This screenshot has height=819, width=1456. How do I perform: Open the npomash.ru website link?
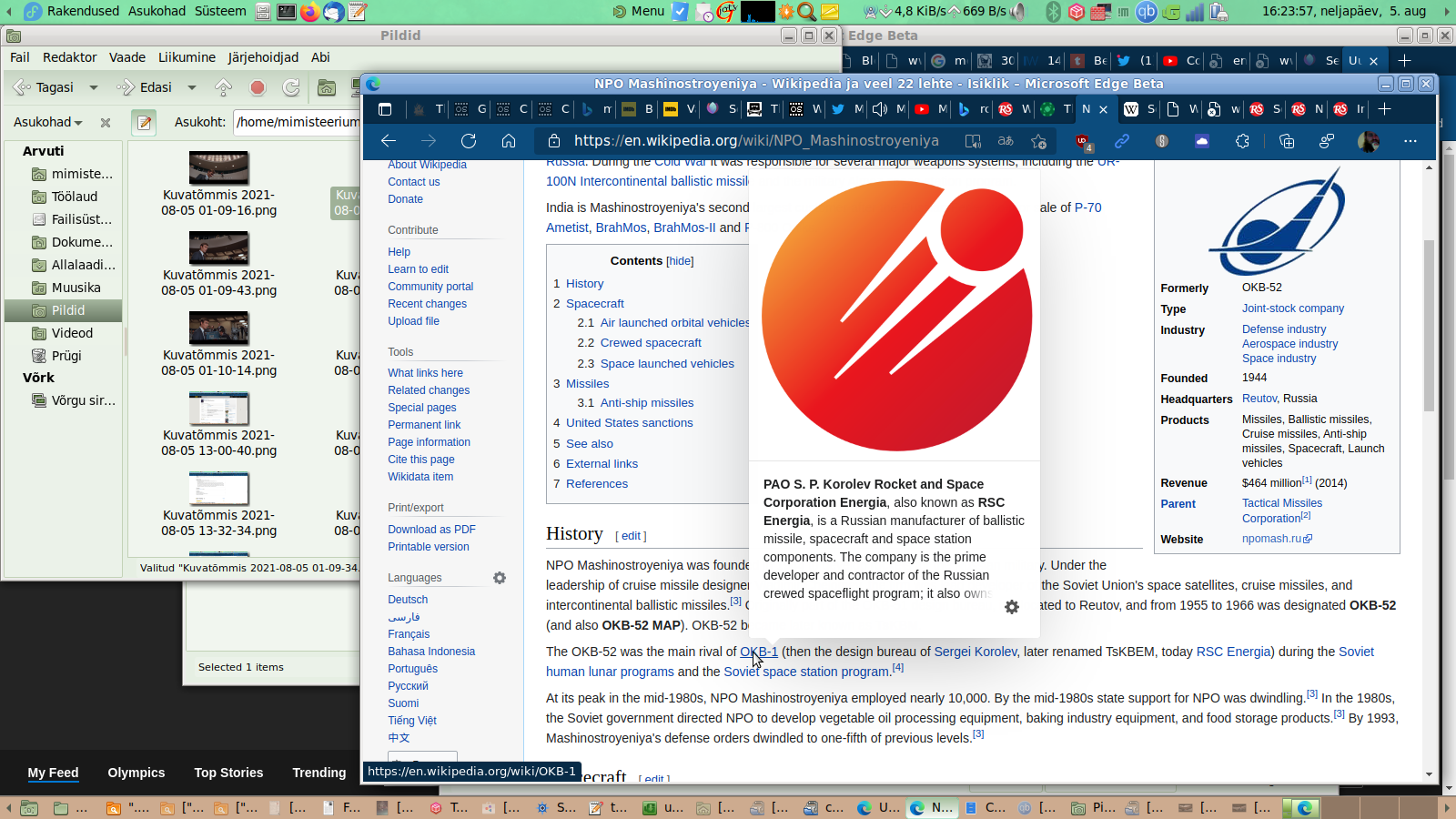point(1278,539)
